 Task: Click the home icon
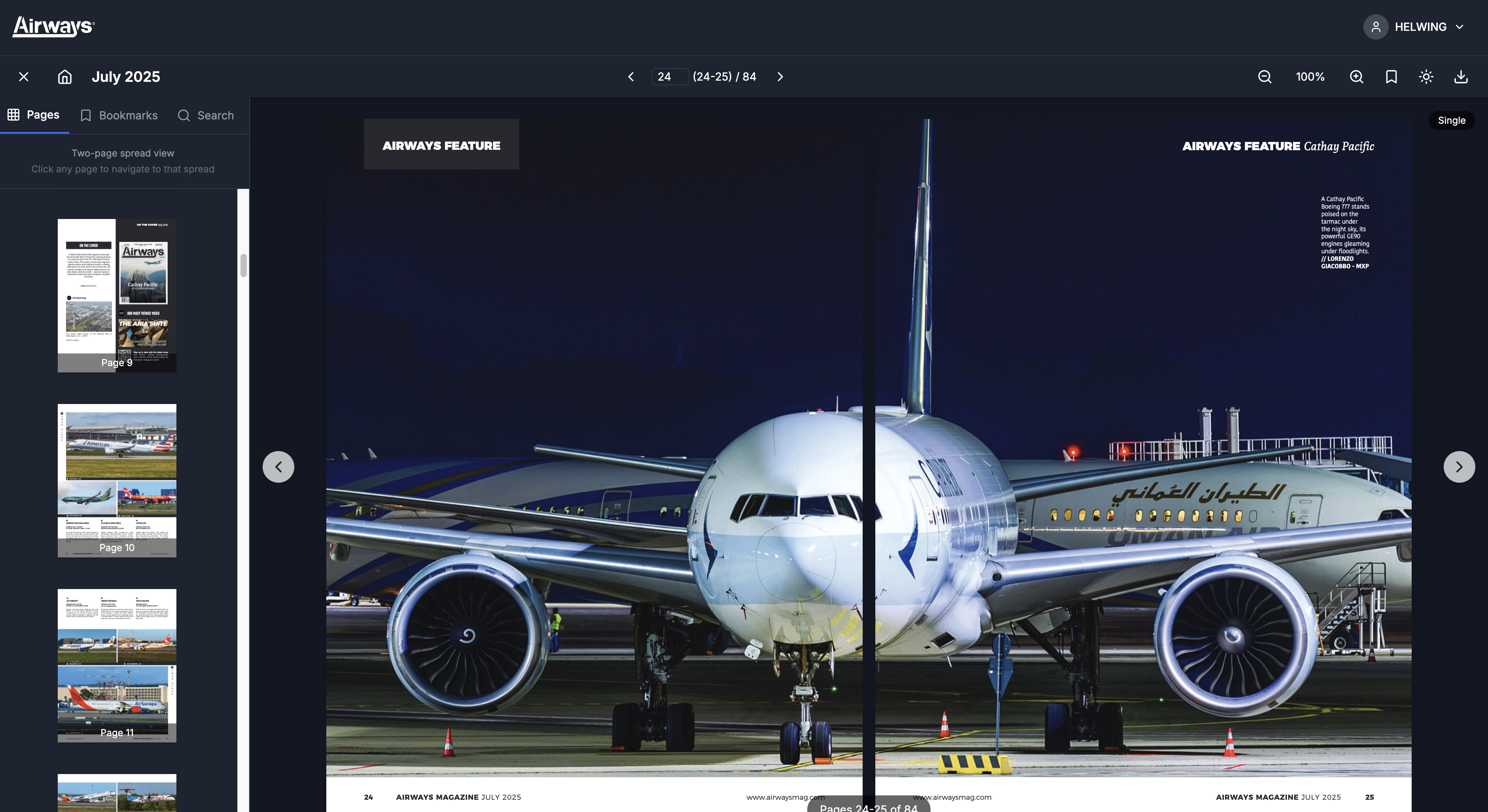click(x=65, y=77)
